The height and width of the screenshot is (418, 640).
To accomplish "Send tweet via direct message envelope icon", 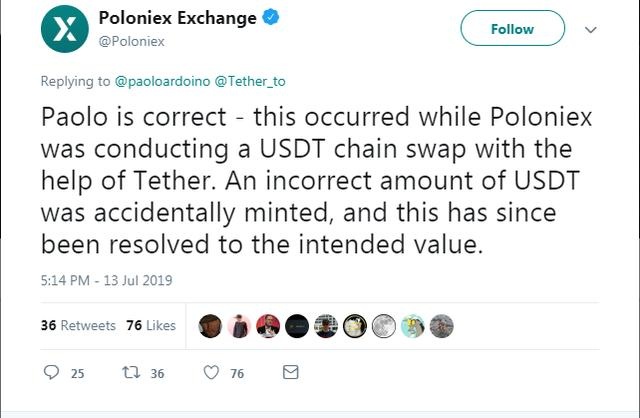I will coord(291,373).
